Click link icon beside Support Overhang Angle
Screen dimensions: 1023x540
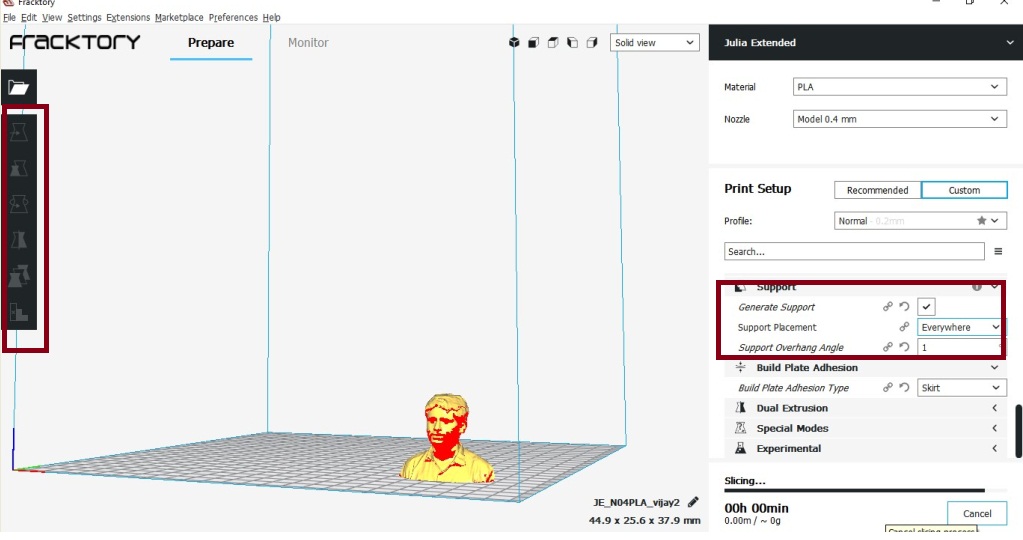pyautogui.click(x=887, y=347)
